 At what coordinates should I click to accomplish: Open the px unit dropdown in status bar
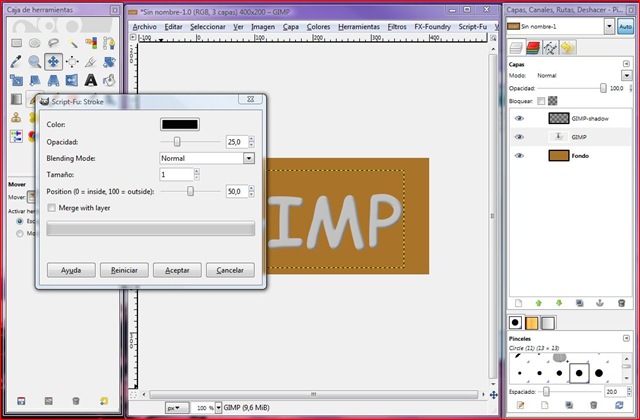177,408
